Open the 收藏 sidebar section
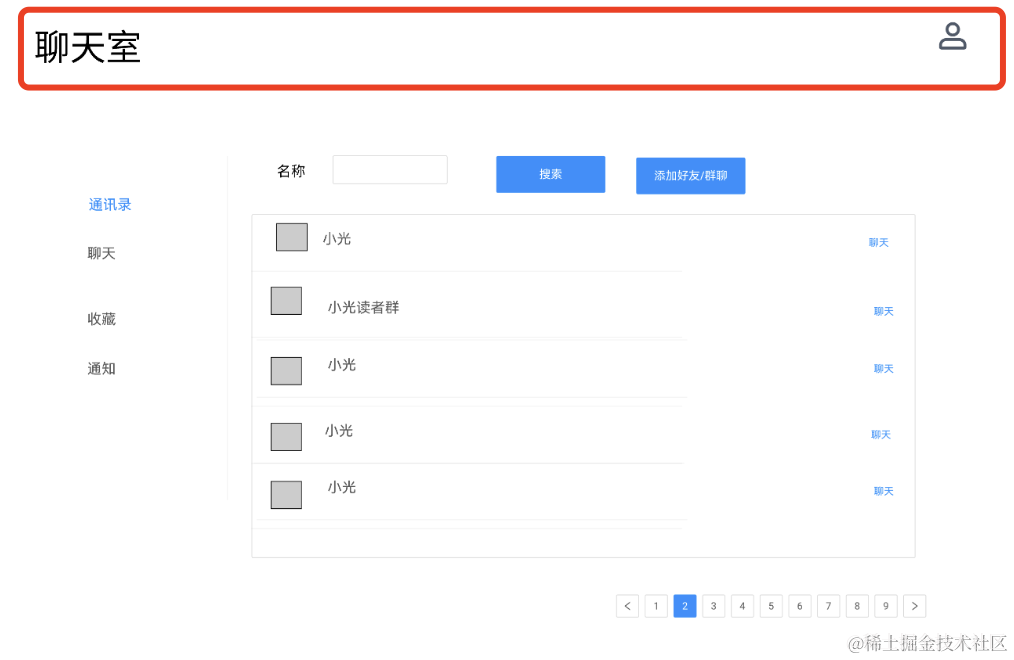 pyautogui.click(x=102, y=319)
